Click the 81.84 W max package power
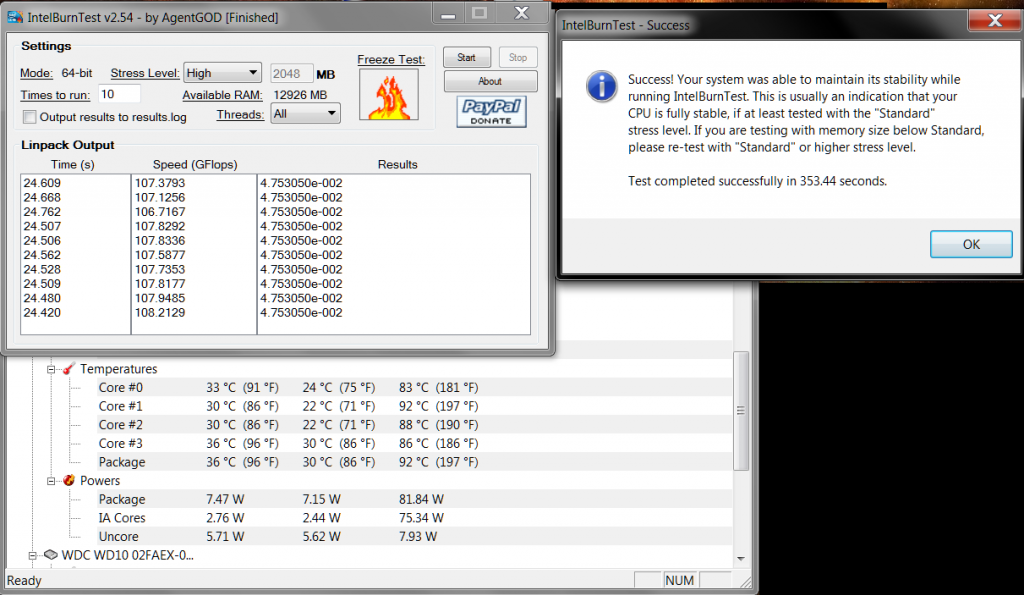 421,499
